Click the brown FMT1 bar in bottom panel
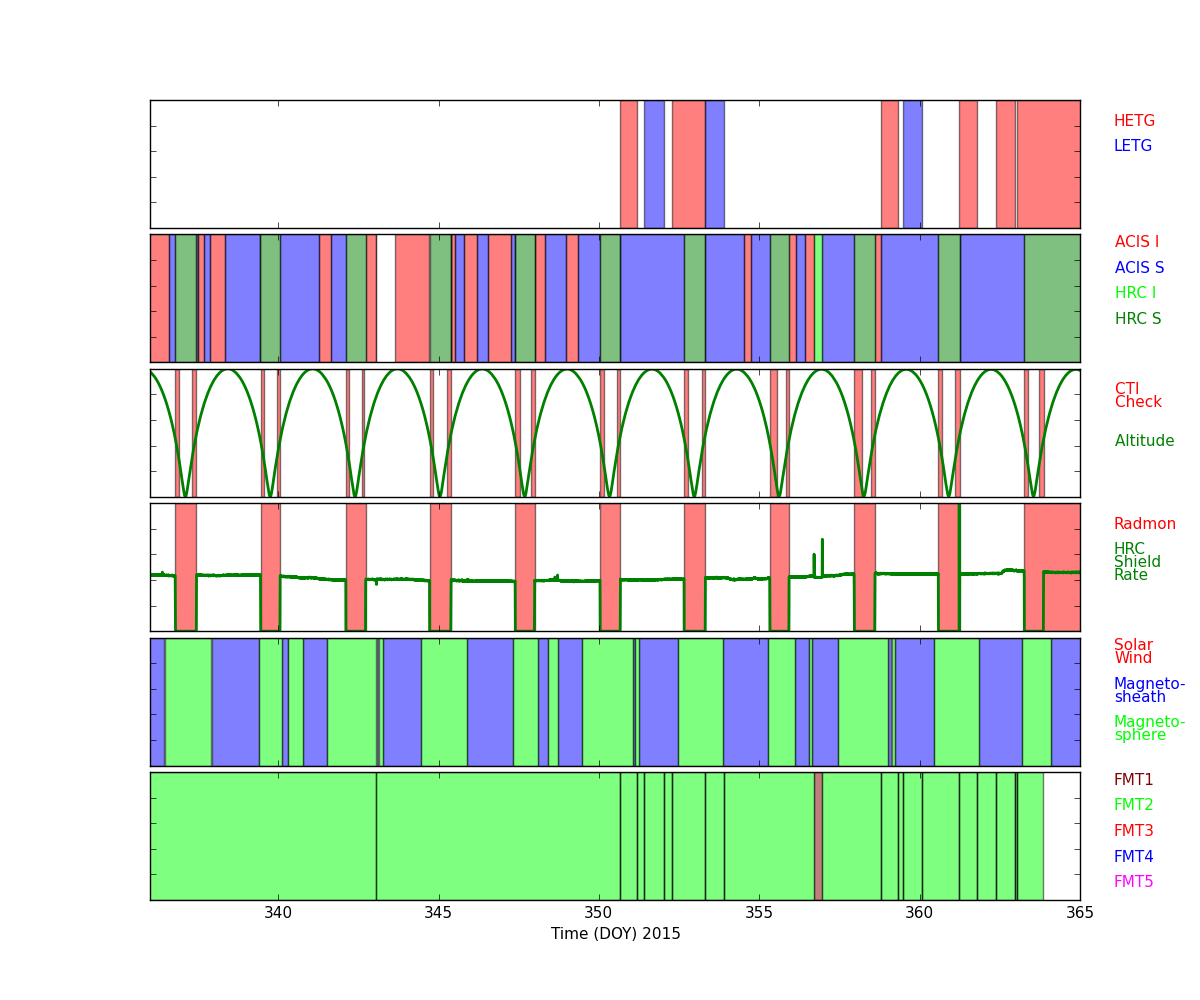This screenshot has width=1200, height=1000. click(x=818, y=836)
